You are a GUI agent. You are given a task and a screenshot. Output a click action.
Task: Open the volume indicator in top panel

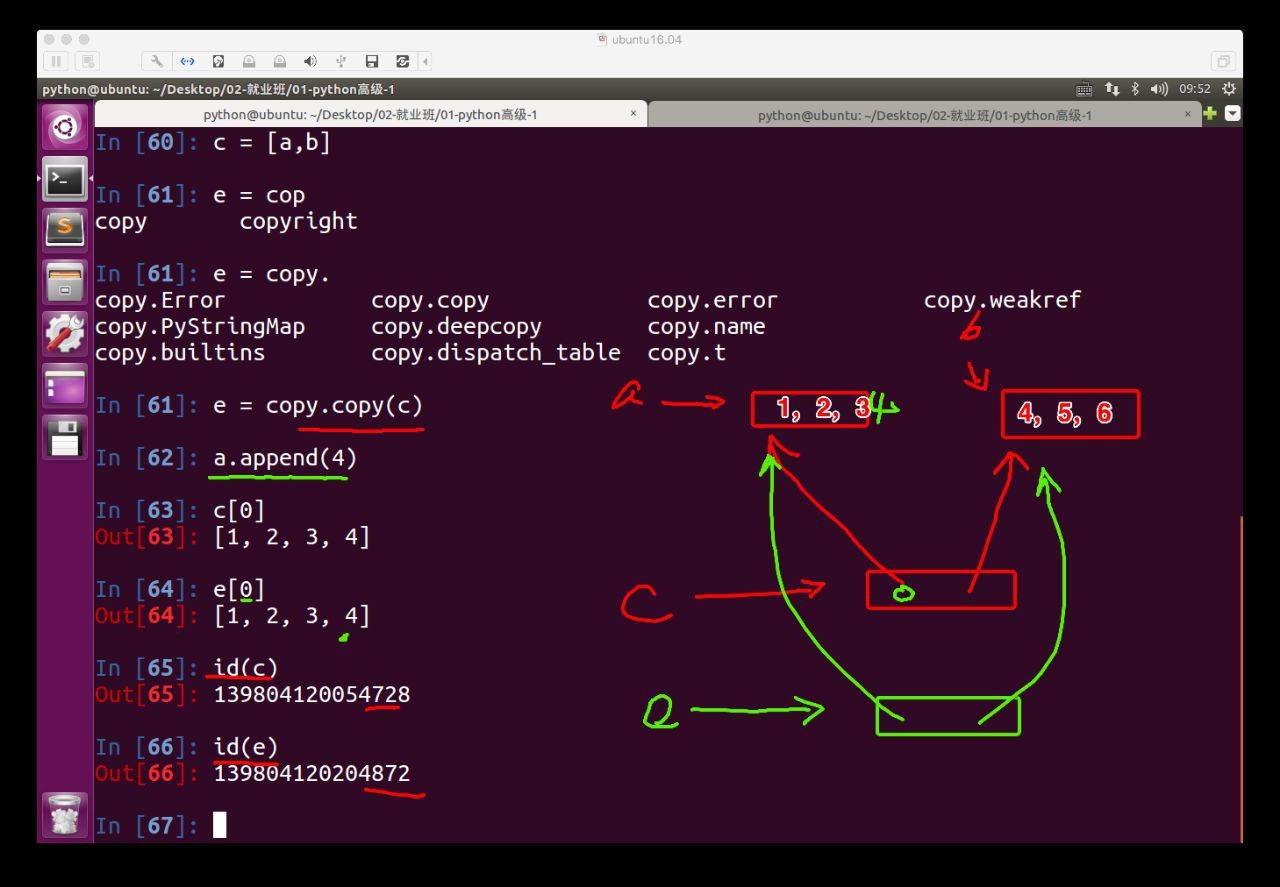1160,89
